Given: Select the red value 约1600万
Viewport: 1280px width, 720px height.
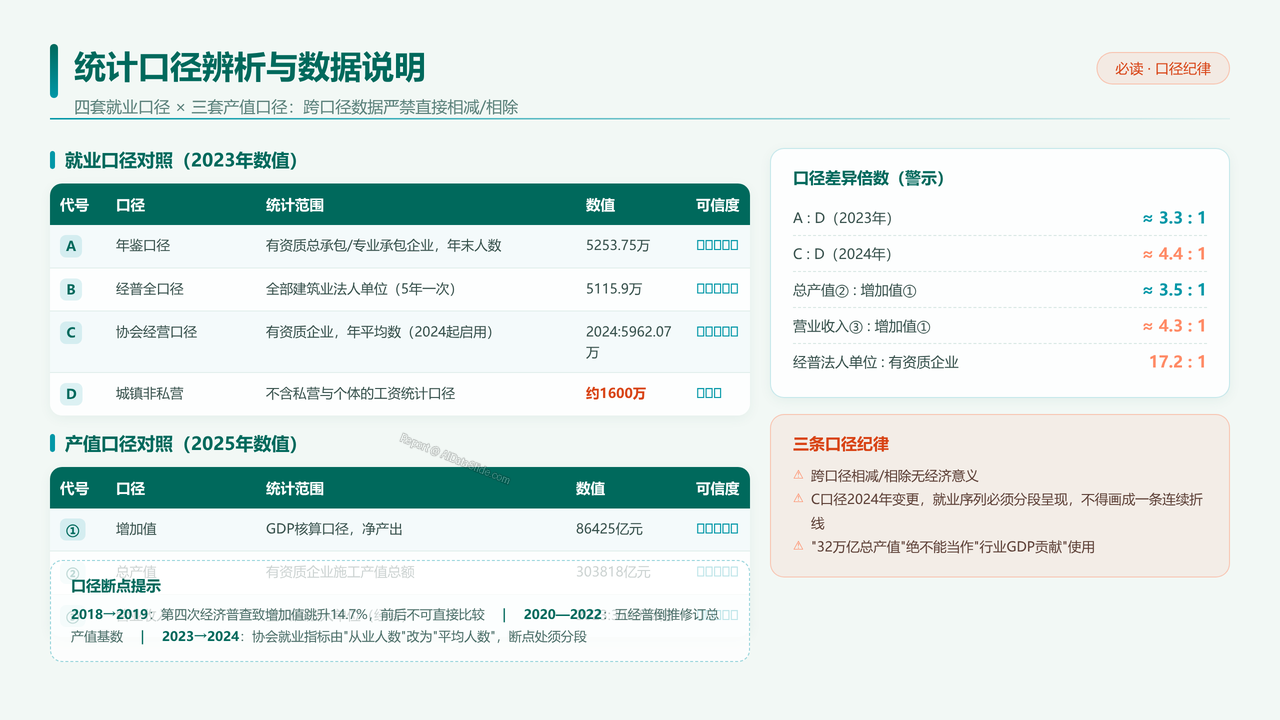Looking at the screenshot, I should pyautogui.click(x=616, y=393).
